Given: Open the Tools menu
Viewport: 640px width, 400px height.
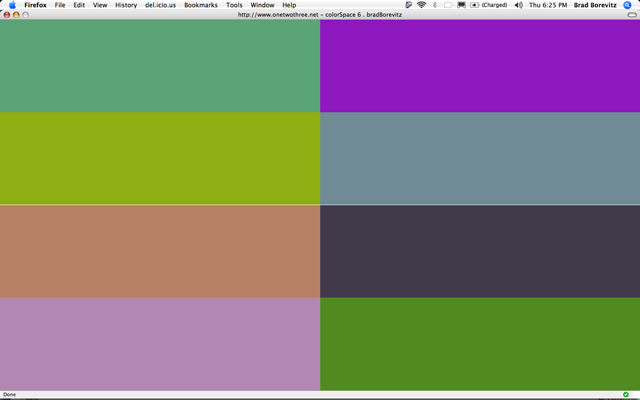Looking at the screenshot, I should click(x=234, y=5).
